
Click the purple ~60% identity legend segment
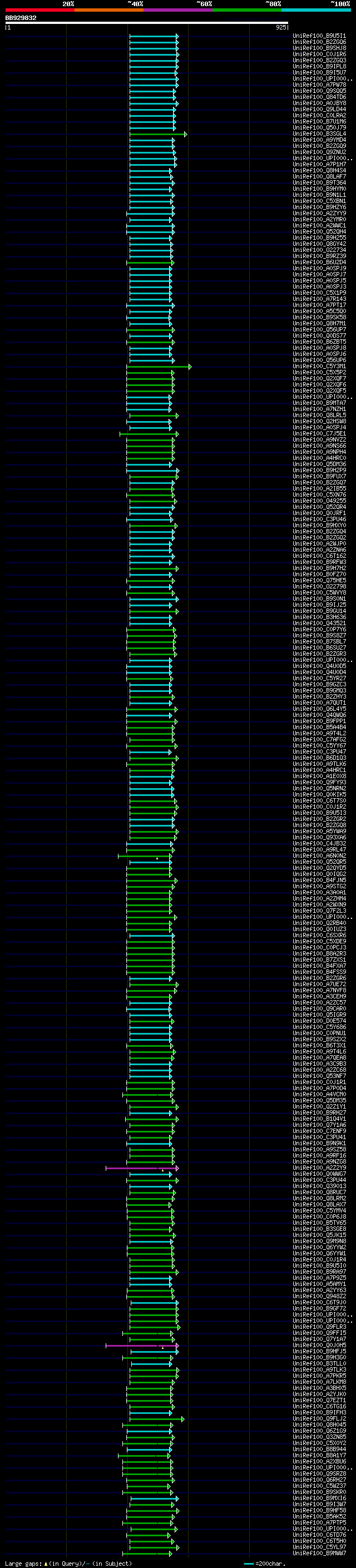click(x=177, y=11)
